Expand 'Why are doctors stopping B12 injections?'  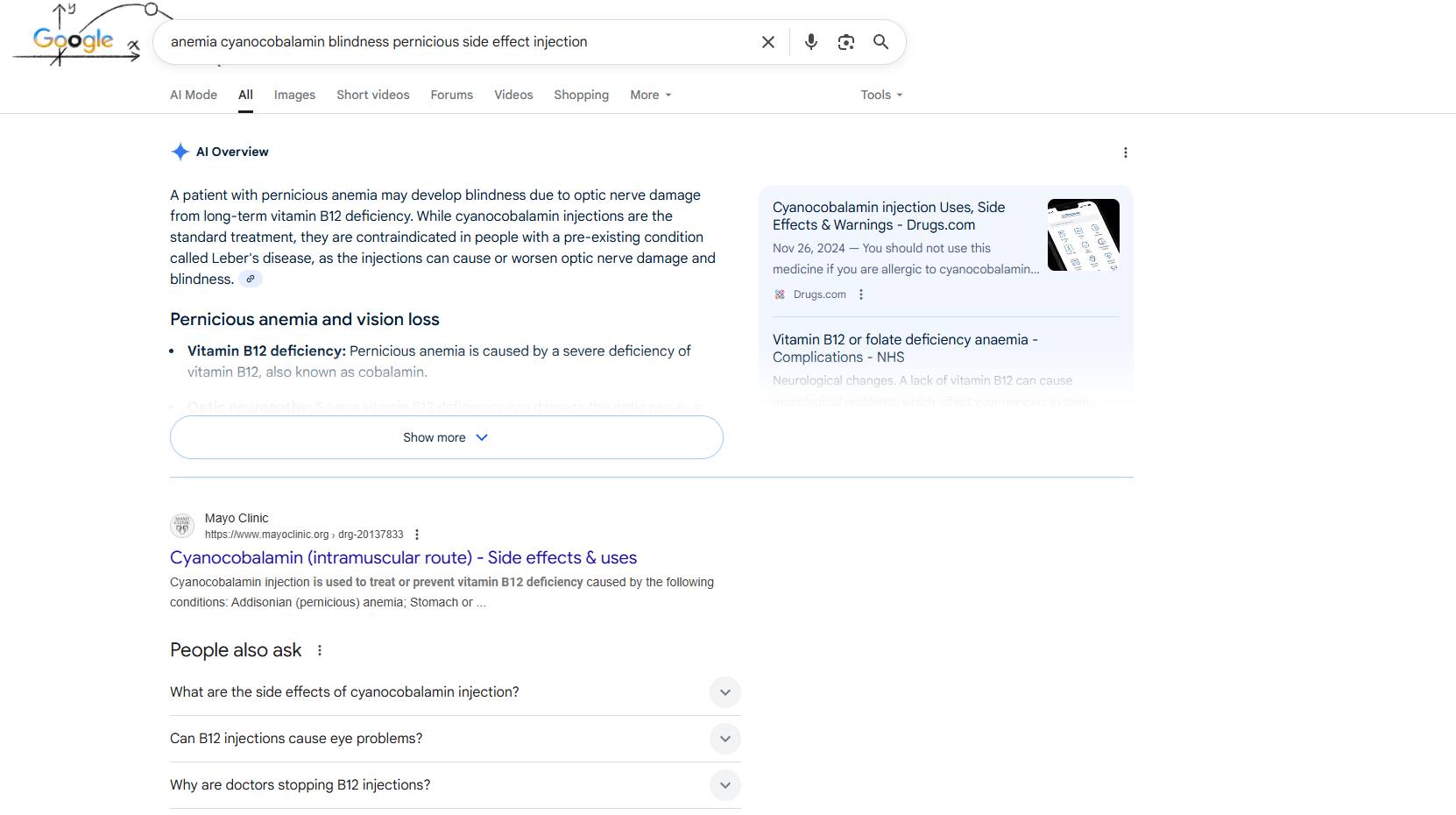(x=456, y=785)
